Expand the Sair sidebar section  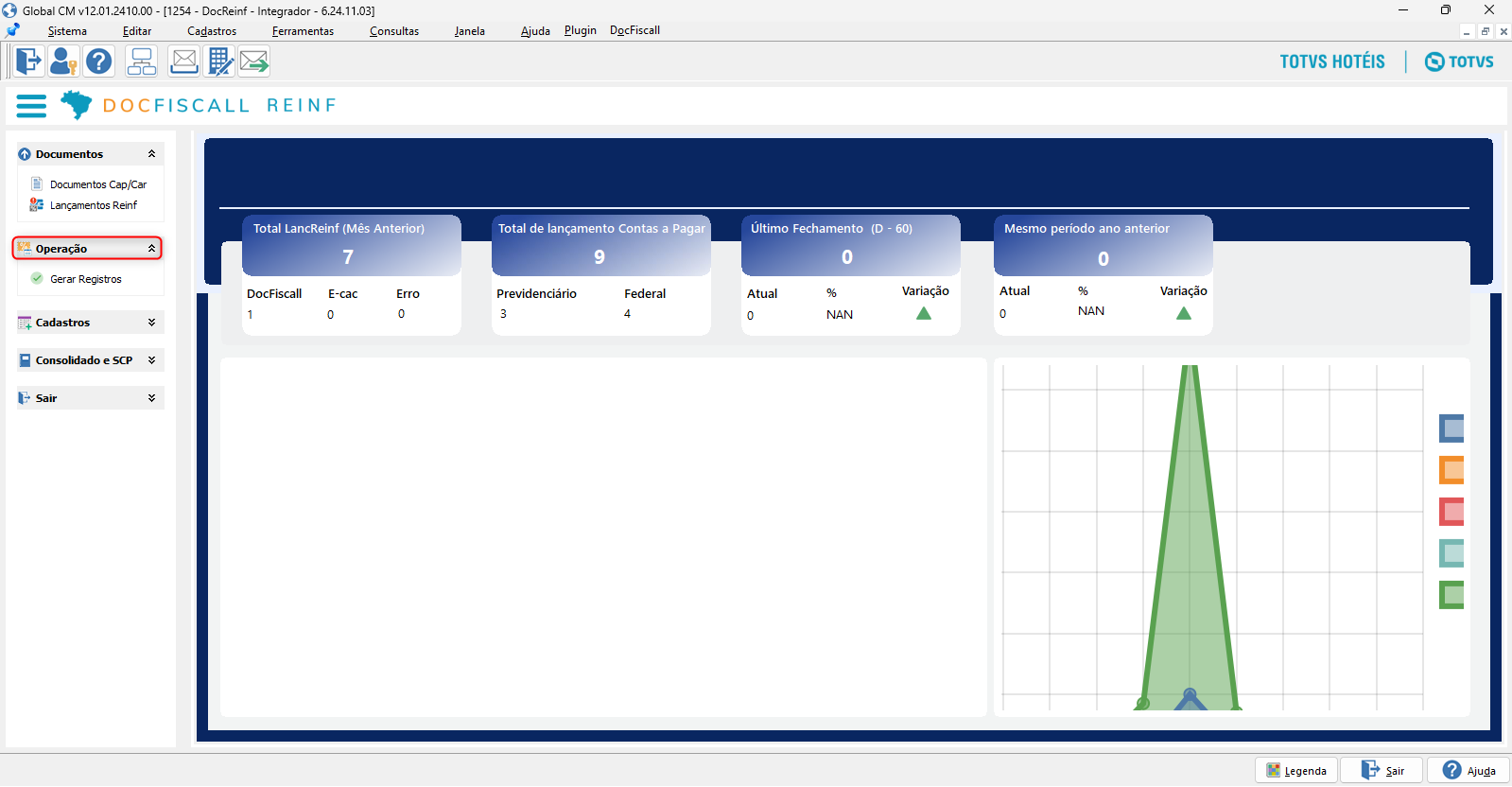pyautogui.click(x=151, y=398)
